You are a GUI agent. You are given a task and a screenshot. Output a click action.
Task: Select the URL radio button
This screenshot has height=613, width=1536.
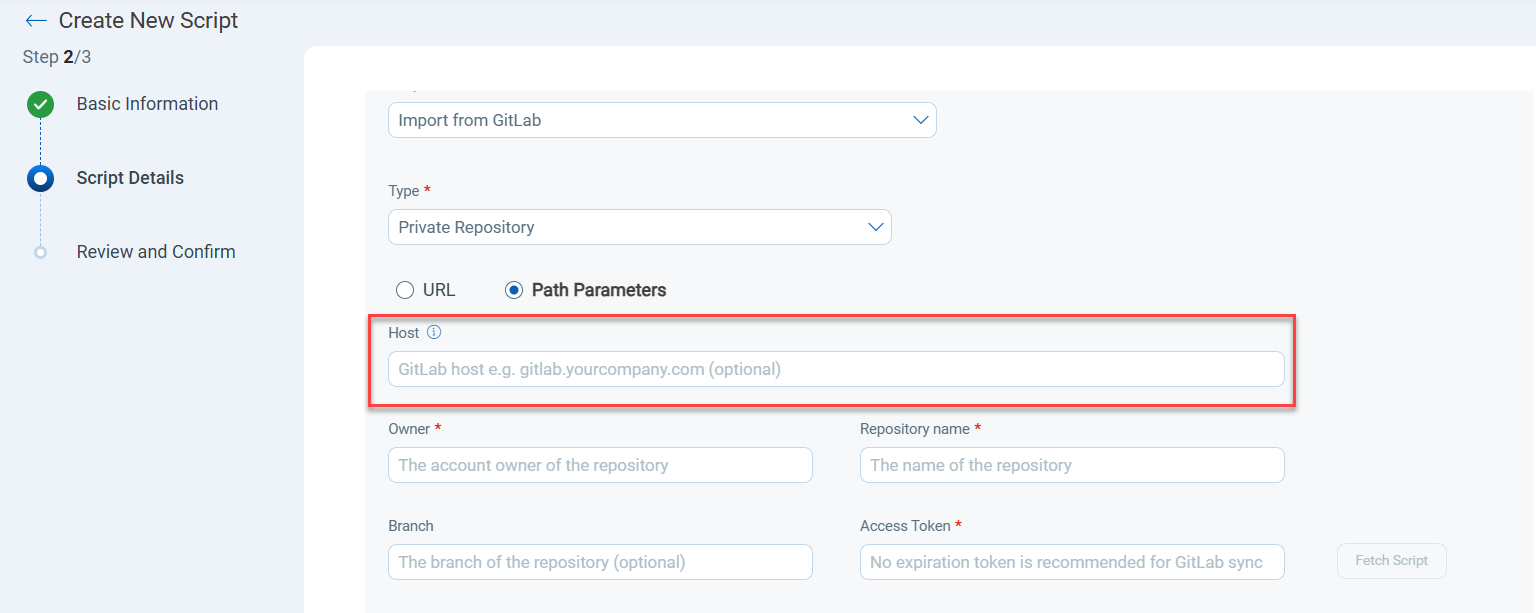click(x=405, y=290)
